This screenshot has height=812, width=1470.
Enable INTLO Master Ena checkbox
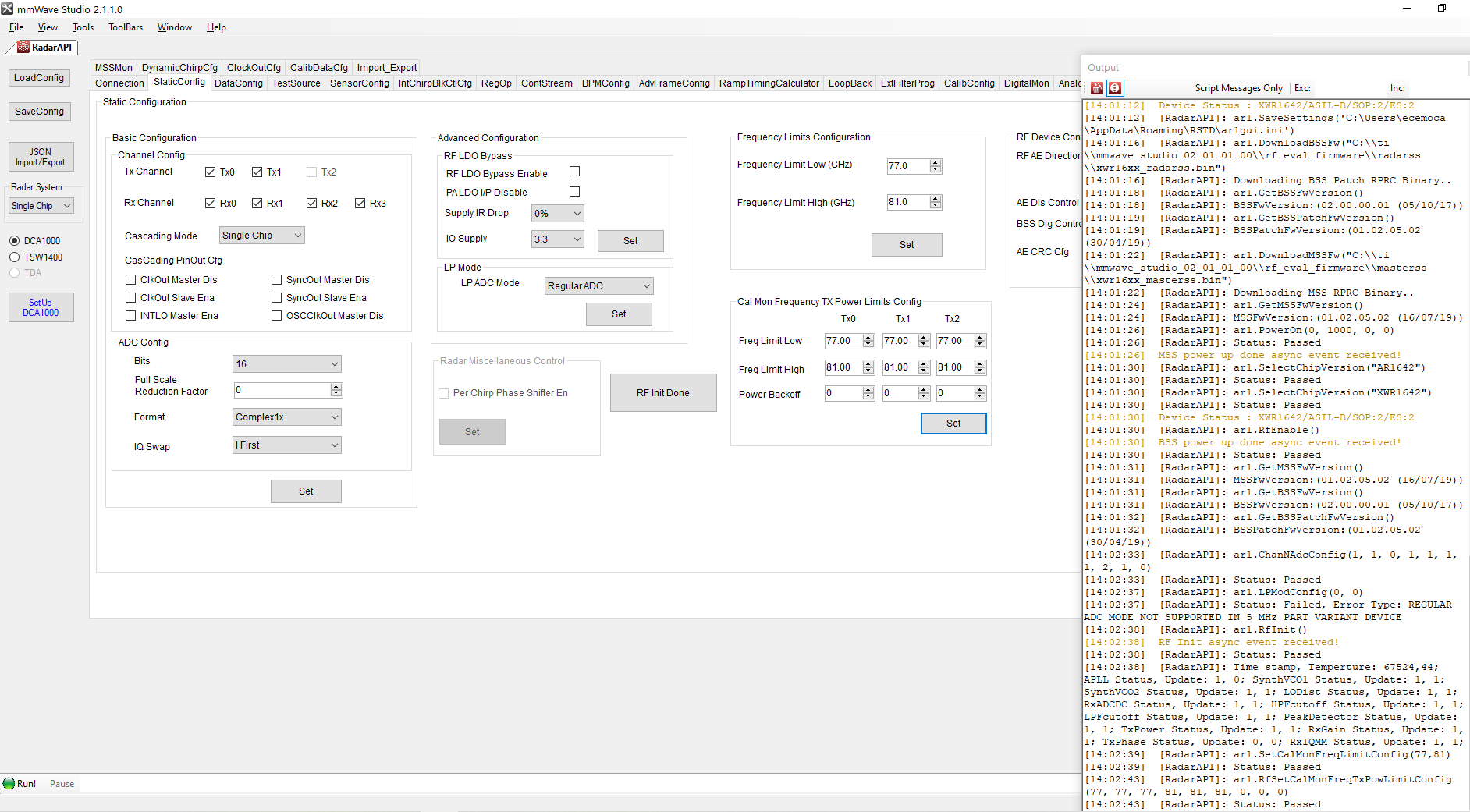[x=130, y=315]
